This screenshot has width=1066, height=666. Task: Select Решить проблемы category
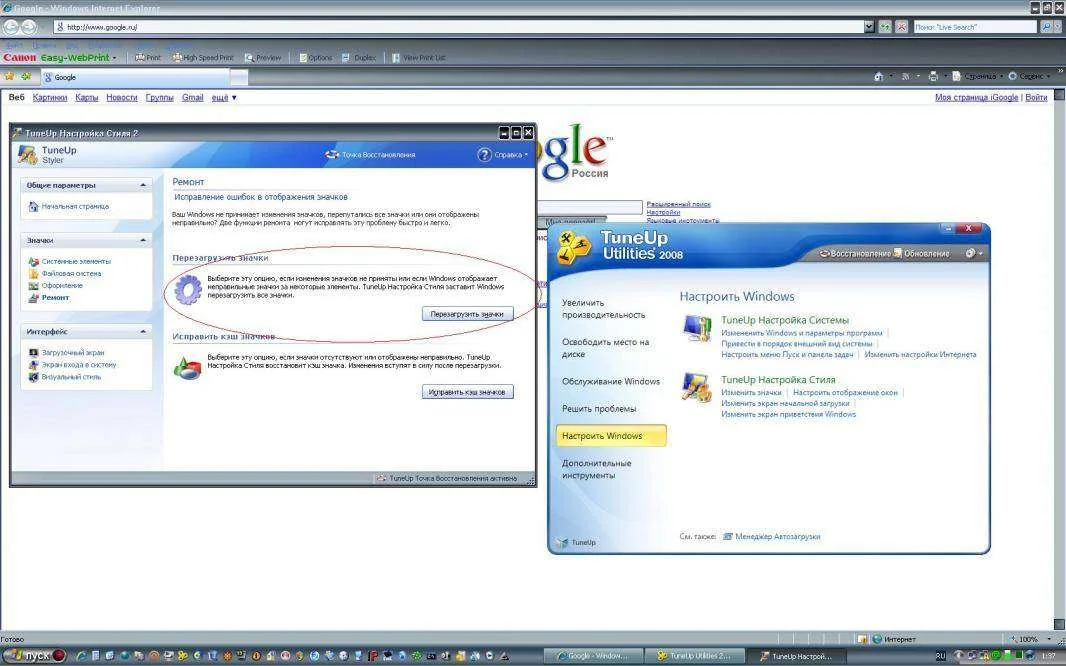(599, 408)
